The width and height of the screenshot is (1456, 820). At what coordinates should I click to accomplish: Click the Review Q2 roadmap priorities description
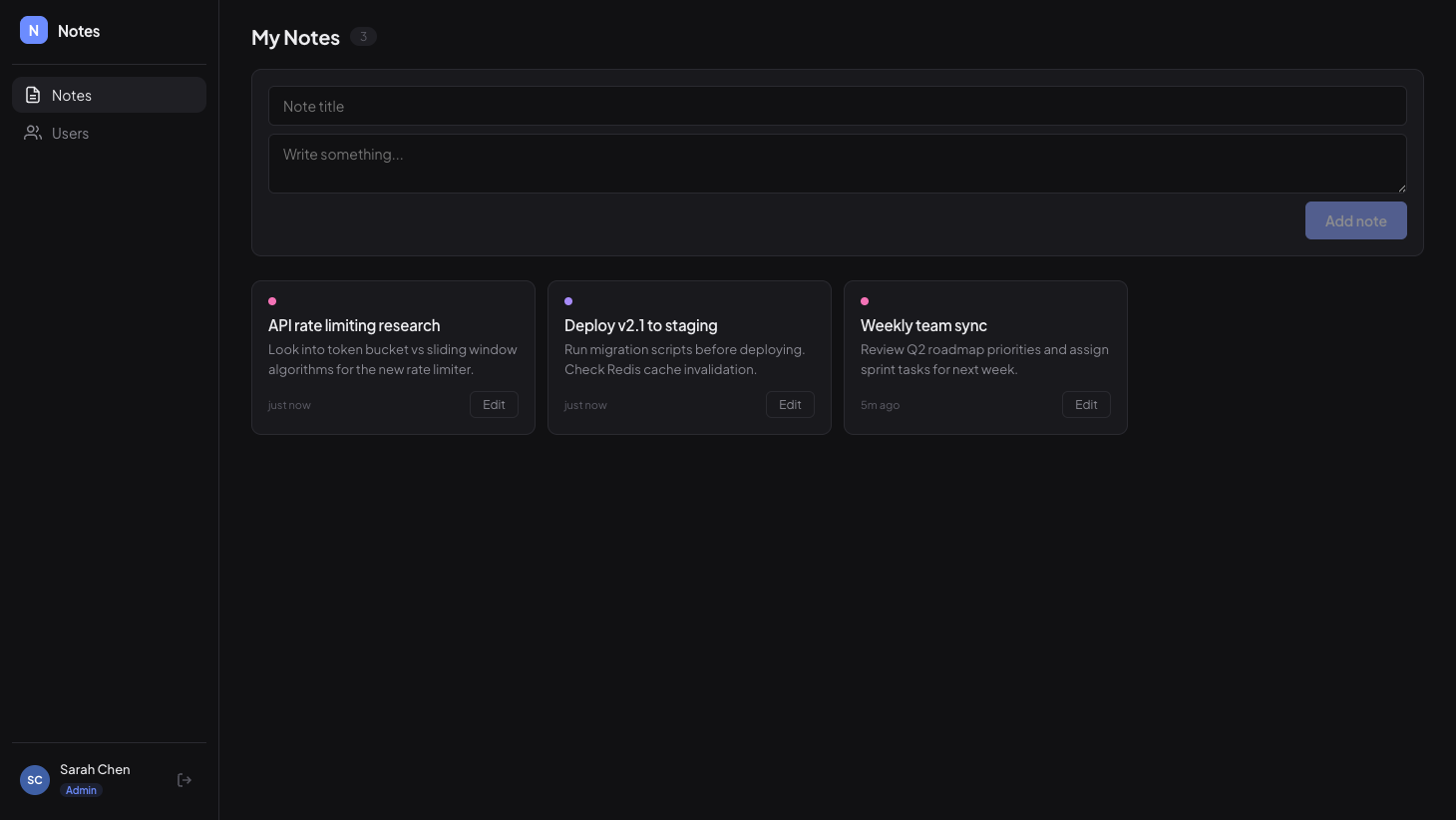click(984, 359)
